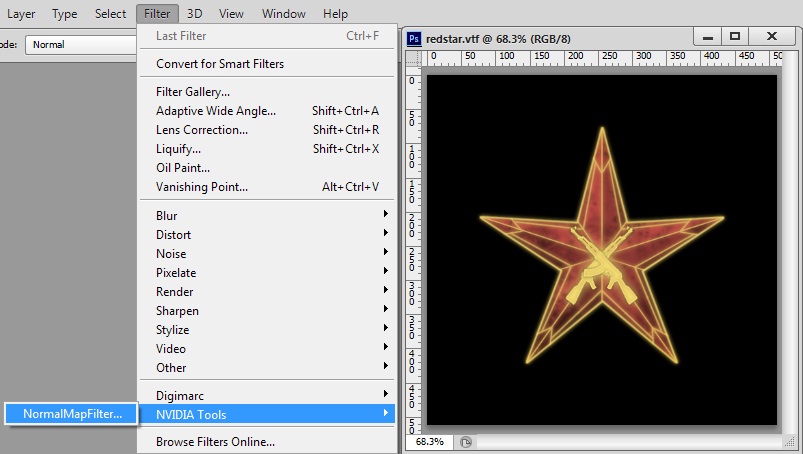The height and width of the screenshot is (454, 803).
Task: Open the Select menu
Action: tap(110, 14)
